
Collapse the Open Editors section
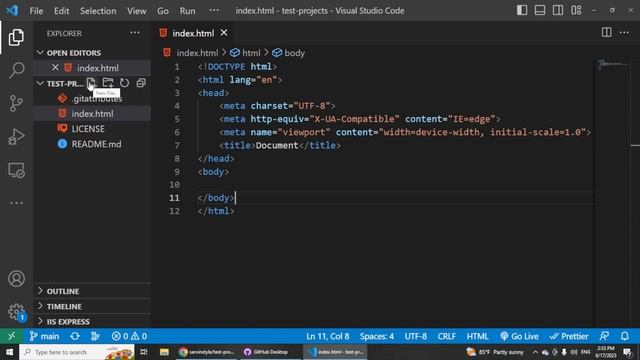40,53
